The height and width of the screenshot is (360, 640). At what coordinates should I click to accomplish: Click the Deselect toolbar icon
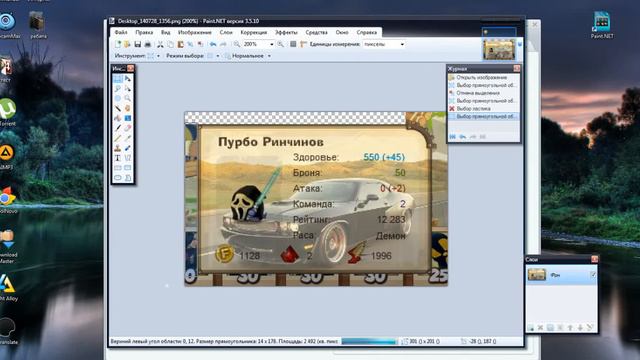pos(200,44)
